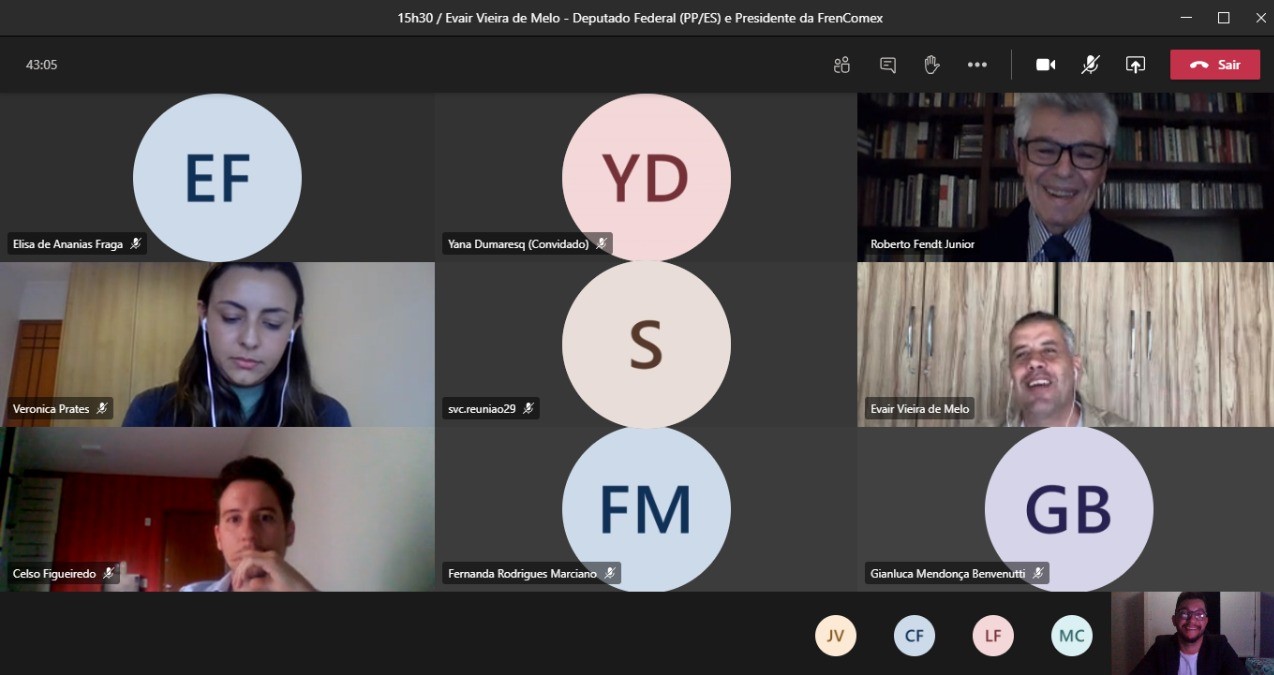Select the GB avatar of Gianluca Benvenutti
Screen dimensions: 1274x675
(1069, 509)
